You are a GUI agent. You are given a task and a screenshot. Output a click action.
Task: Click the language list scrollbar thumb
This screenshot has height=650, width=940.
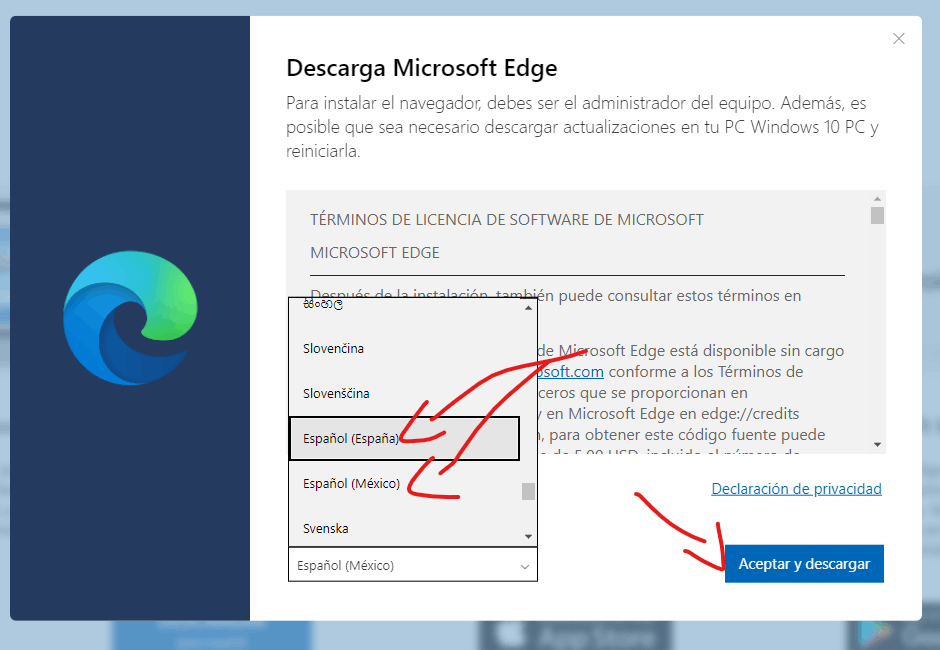[x=528, y=491]
